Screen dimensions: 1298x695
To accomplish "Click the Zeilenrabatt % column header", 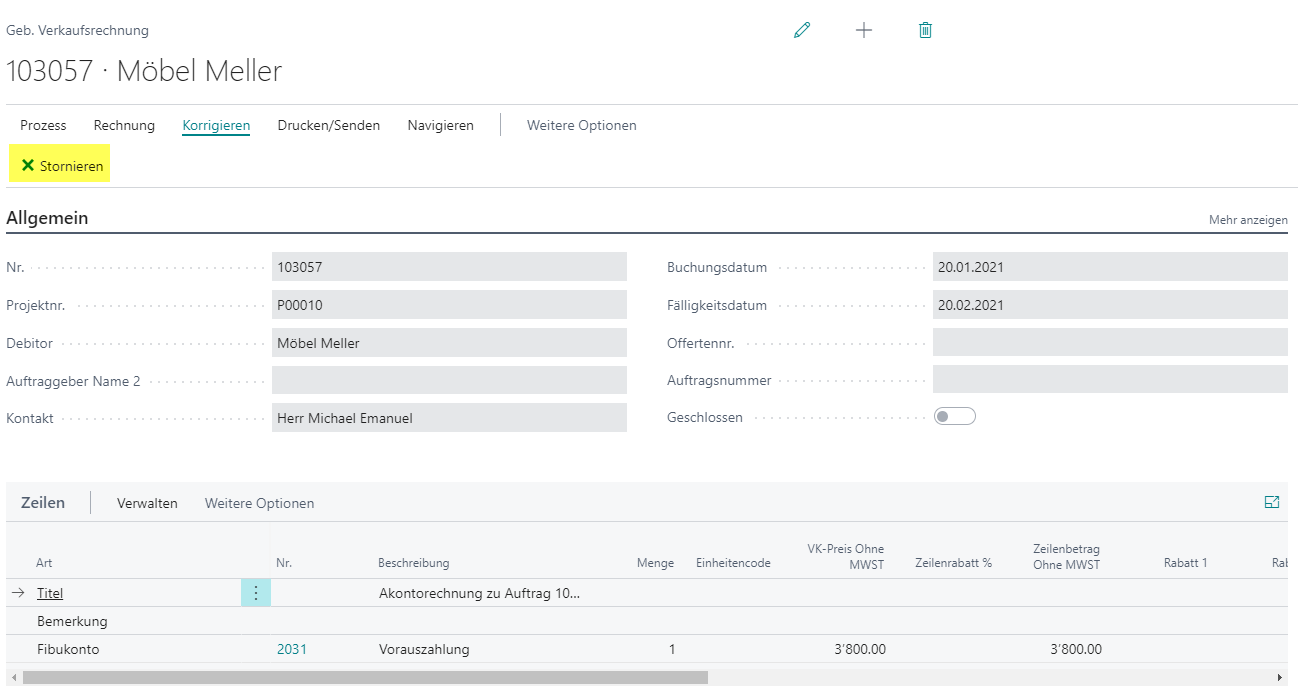I will coord(953,563).
